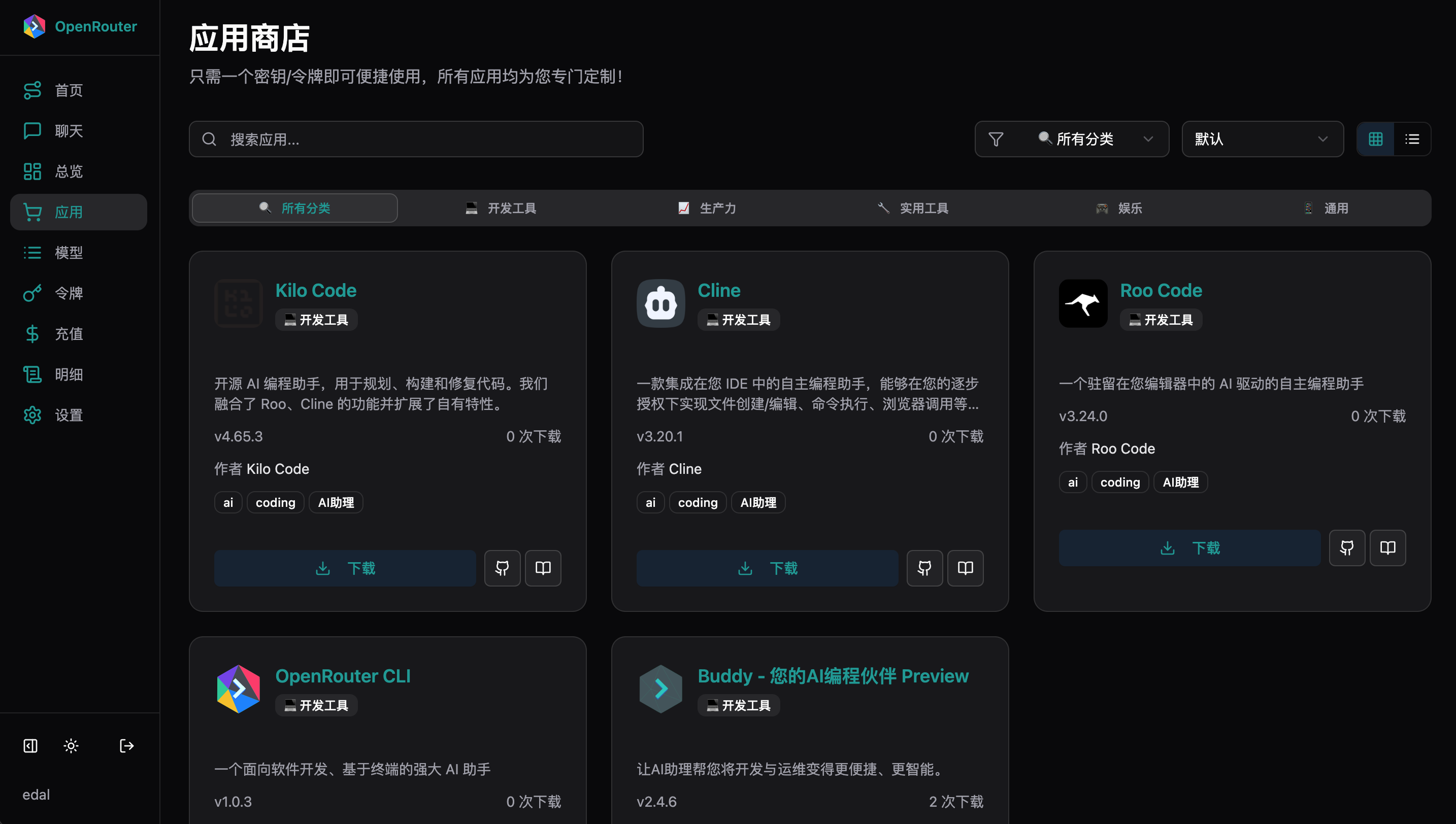Download Cline
Viewport: 1456px width, 824px height.
(x=768, y=568)
